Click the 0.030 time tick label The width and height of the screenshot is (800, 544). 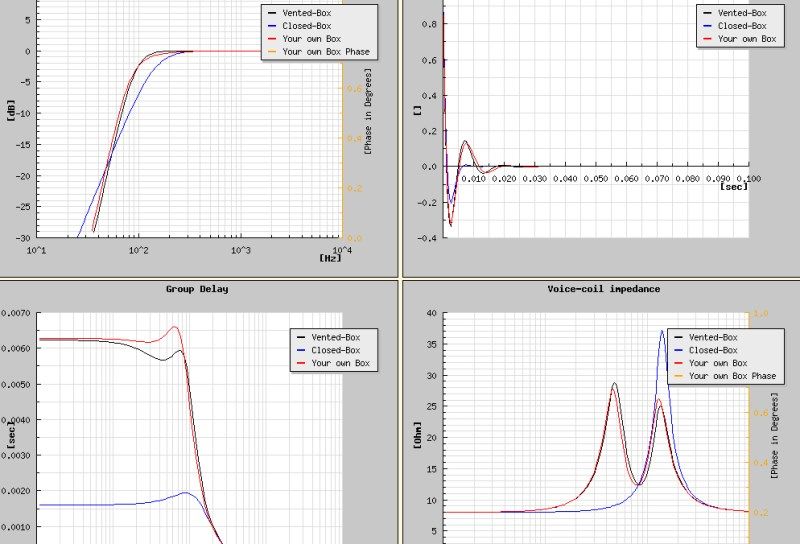[x=535, y=179]
